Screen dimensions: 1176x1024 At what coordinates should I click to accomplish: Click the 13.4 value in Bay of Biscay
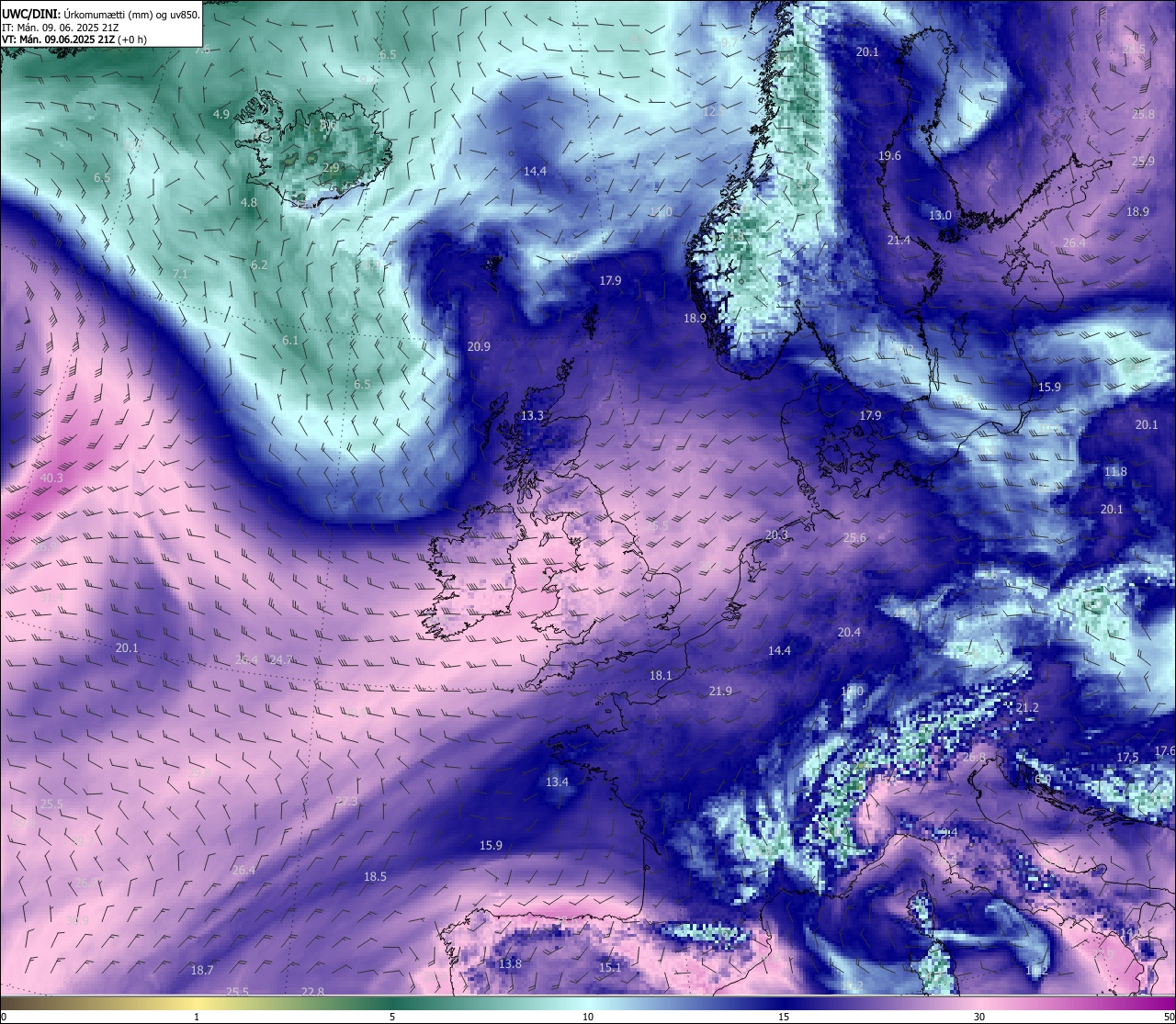(x=557, y=782)
